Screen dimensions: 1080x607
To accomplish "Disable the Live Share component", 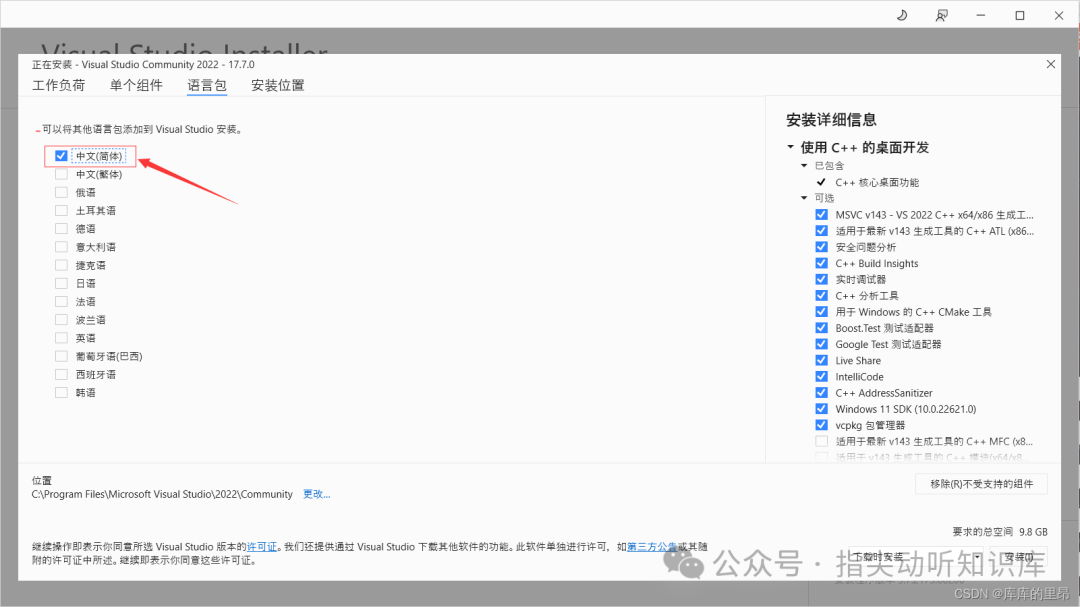I will (x=821, y=360).
